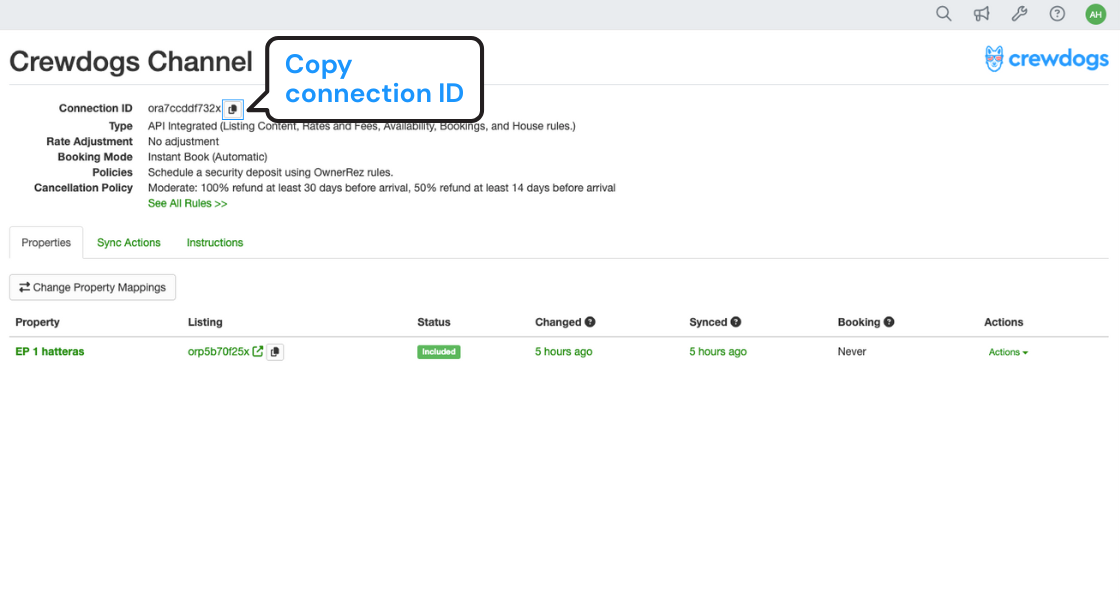This screenshot has width=1120, height=600.
Task: Click the Actions column header
Action: tap(1004, 322)
